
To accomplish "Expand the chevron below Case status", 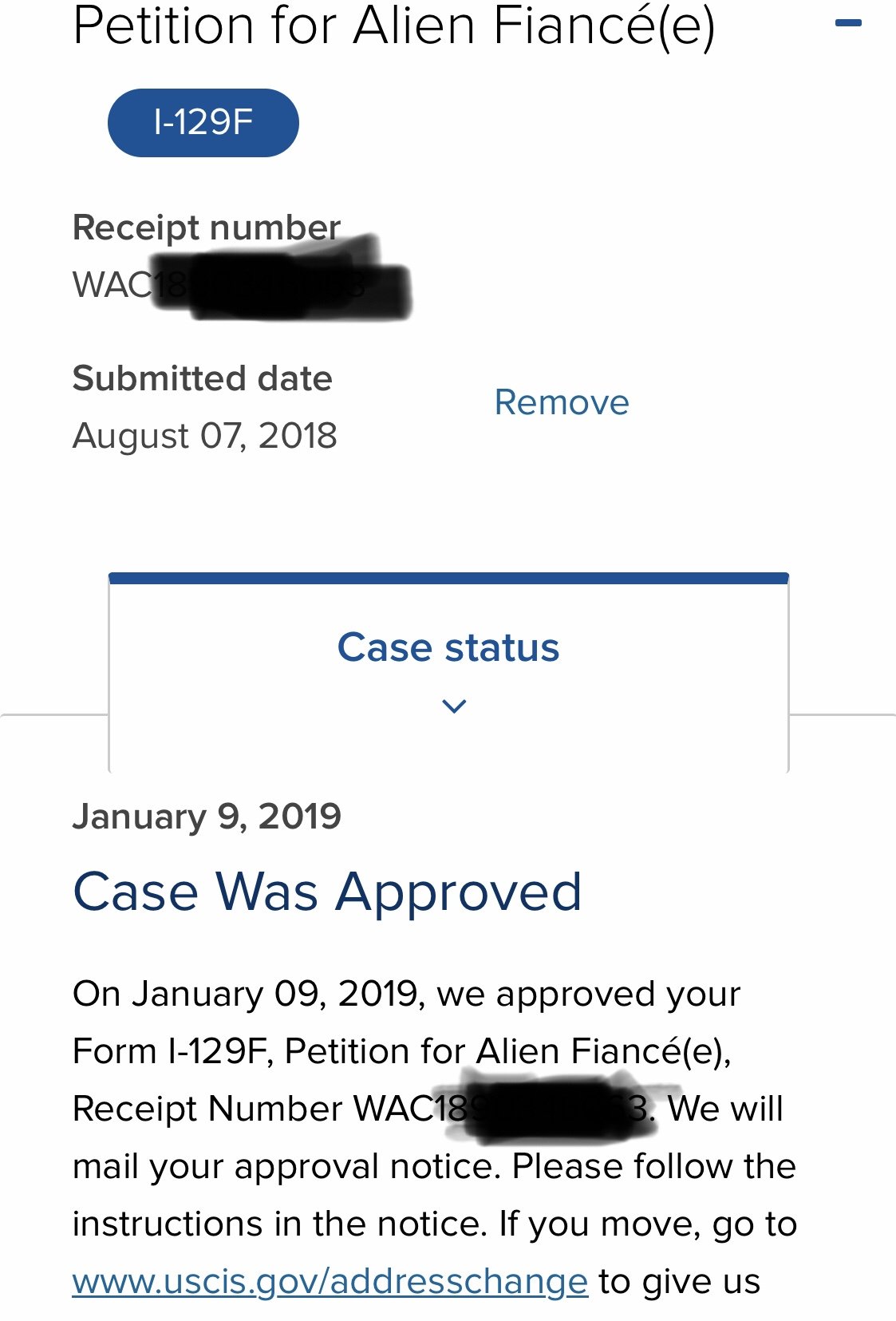I will pyautogui.click(x=453, y=706).
